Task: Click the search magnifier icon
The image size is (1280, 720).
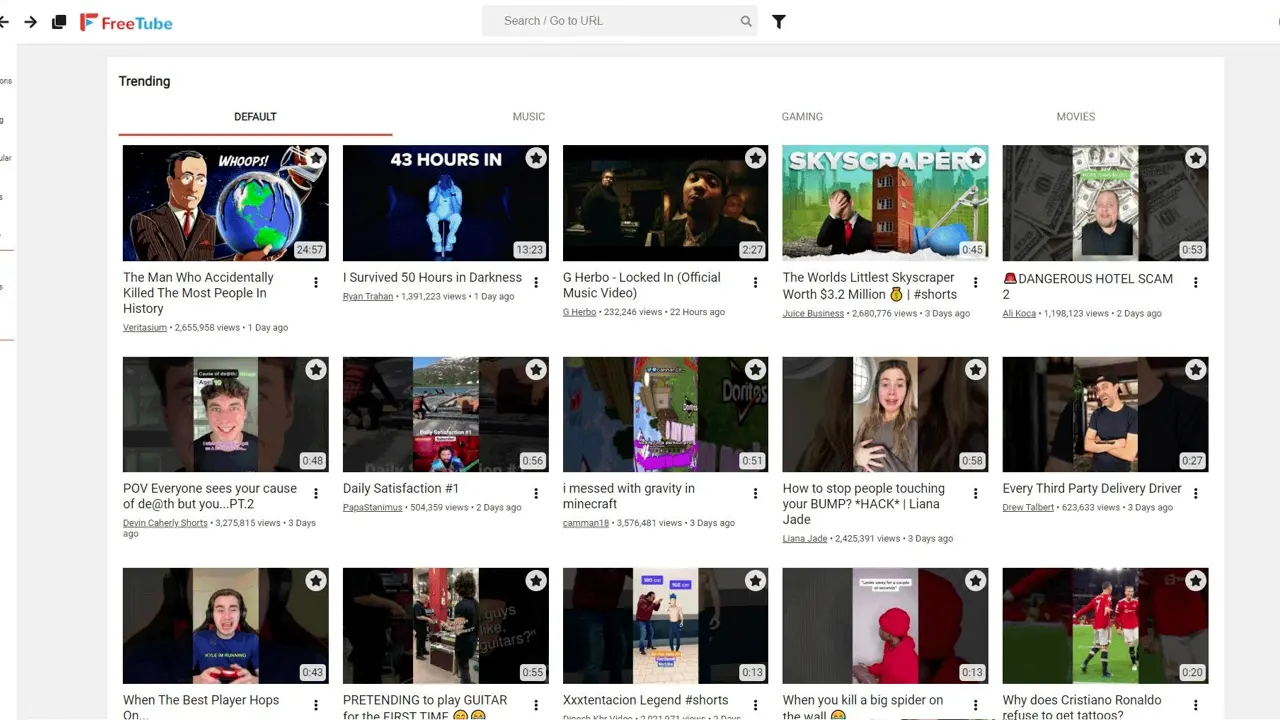Action: click(x=746, y=21)
